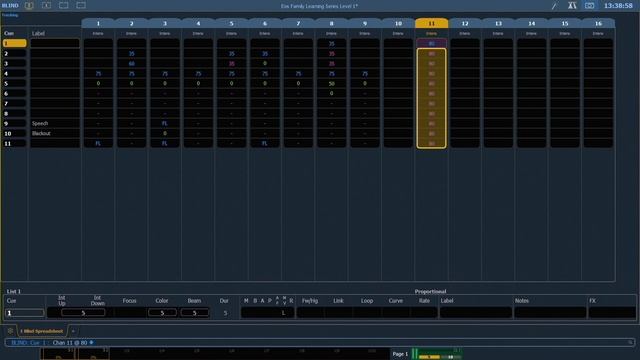Select highlighted channel 11 column header
This screenshot has width=640, height=360.
(431, 24)
